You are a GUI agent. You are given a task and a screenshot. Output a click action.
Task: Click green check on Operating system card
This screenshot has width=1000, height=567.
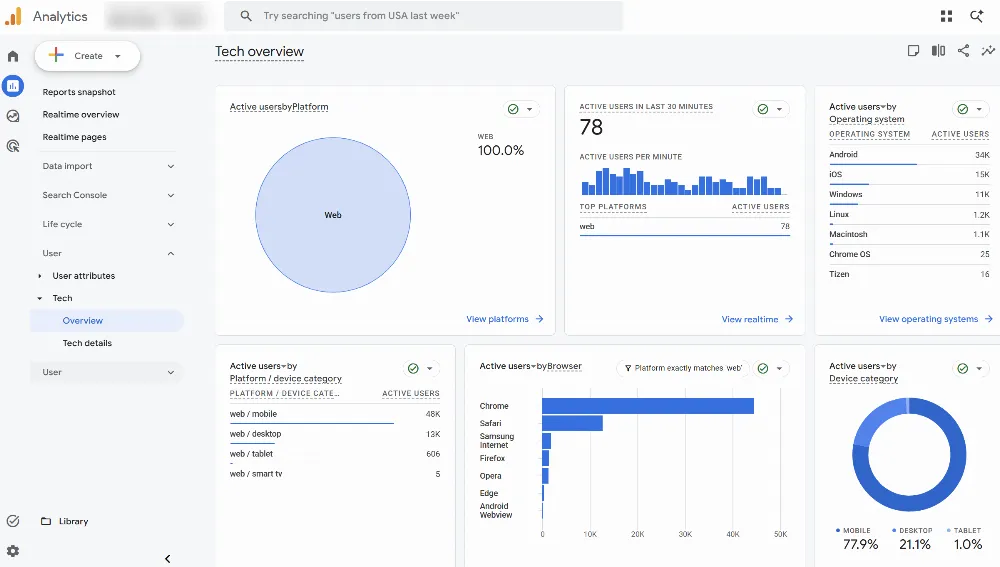click(x=962, y=109)
